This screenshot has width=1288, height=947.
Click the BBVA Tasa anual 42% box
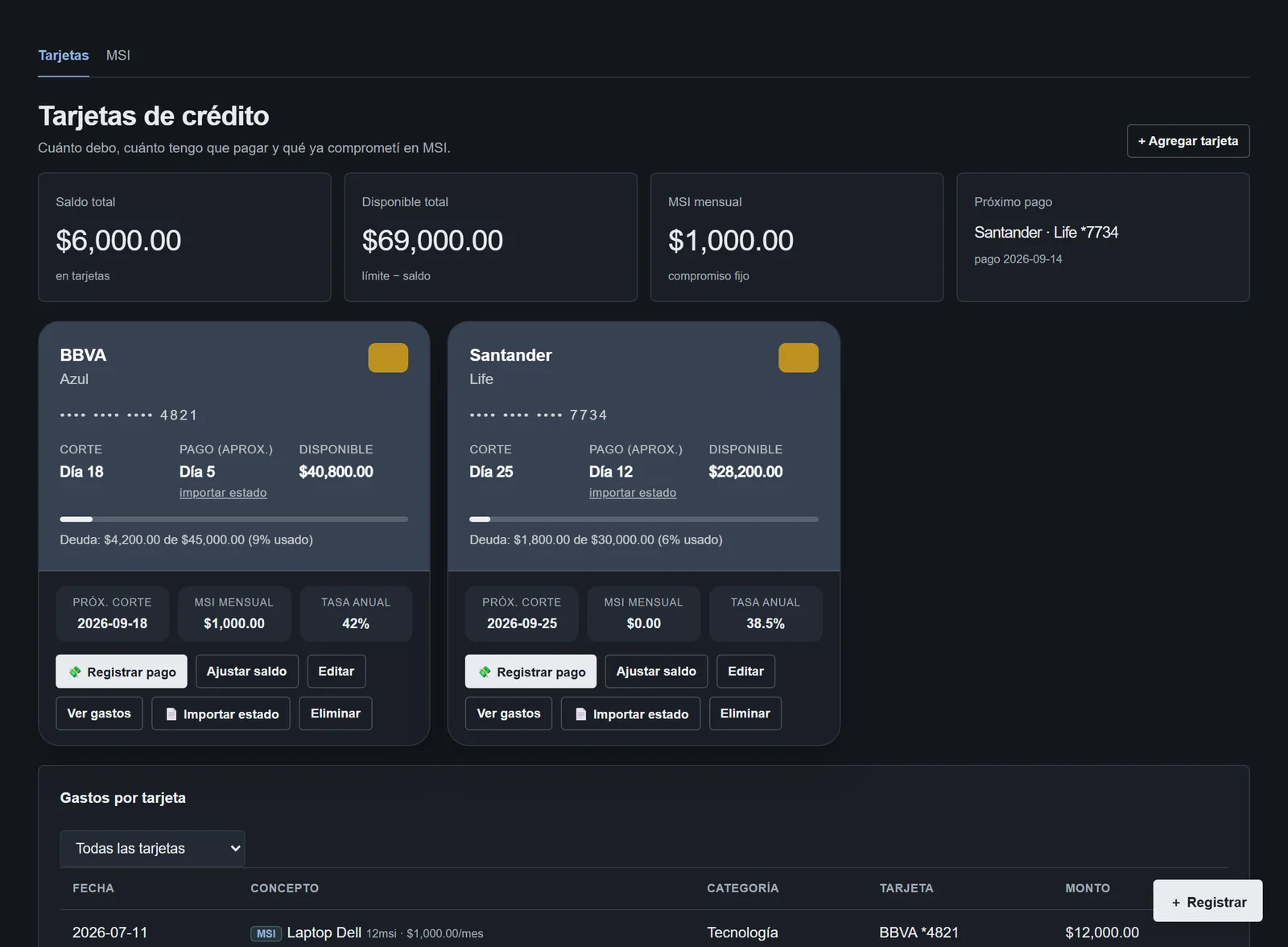[x=356, y=614]
